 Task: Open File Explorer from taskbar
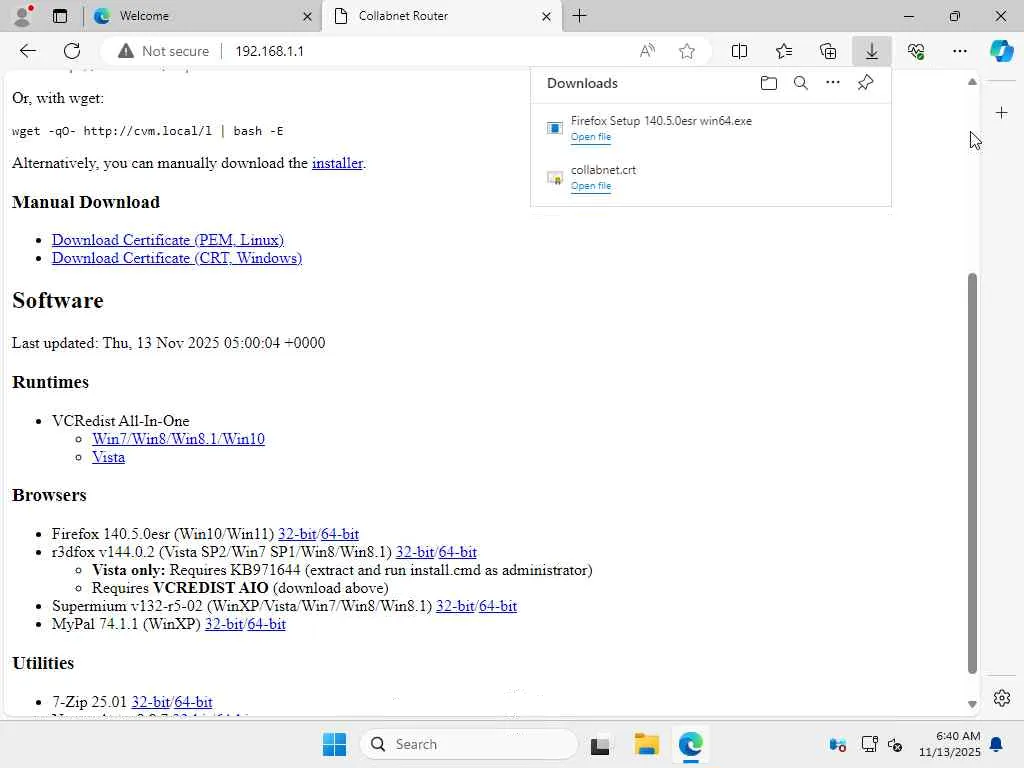click(647, 744)
